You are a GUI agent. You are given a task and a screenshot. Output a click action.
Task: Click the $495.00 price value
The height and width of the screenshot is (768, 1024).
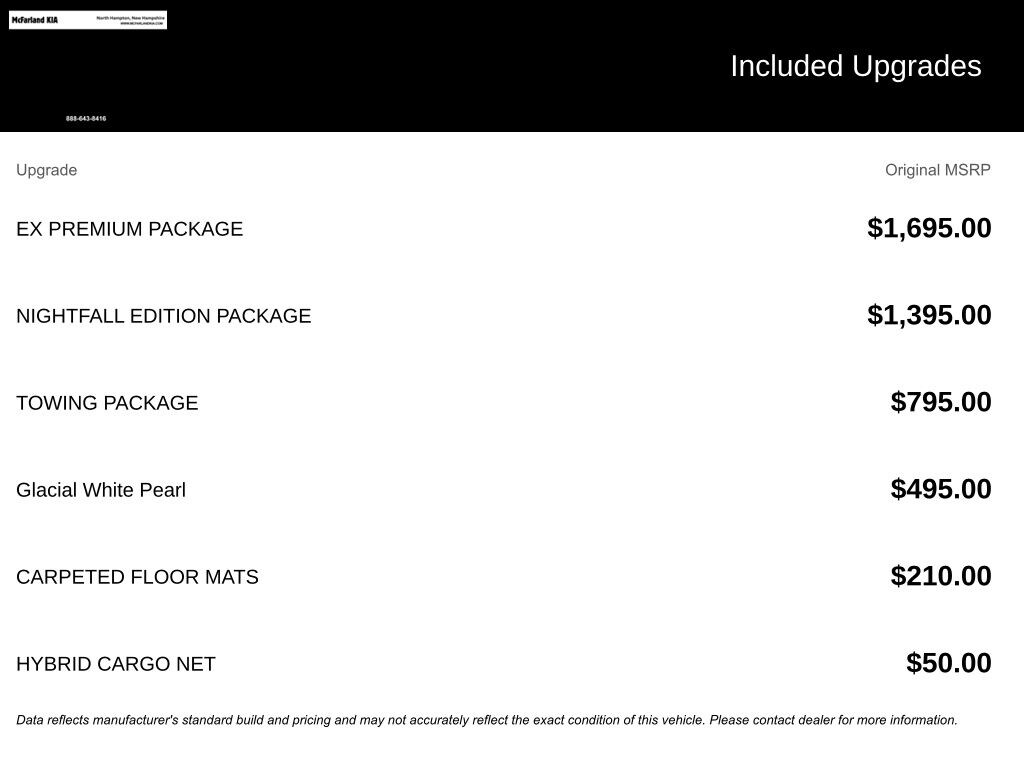coord(940,489)
